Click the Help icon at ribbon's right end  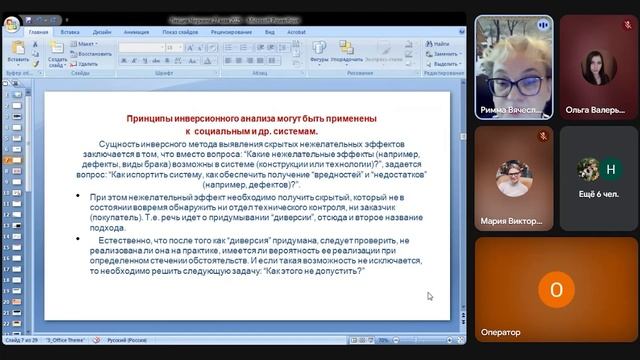point(462,31)
